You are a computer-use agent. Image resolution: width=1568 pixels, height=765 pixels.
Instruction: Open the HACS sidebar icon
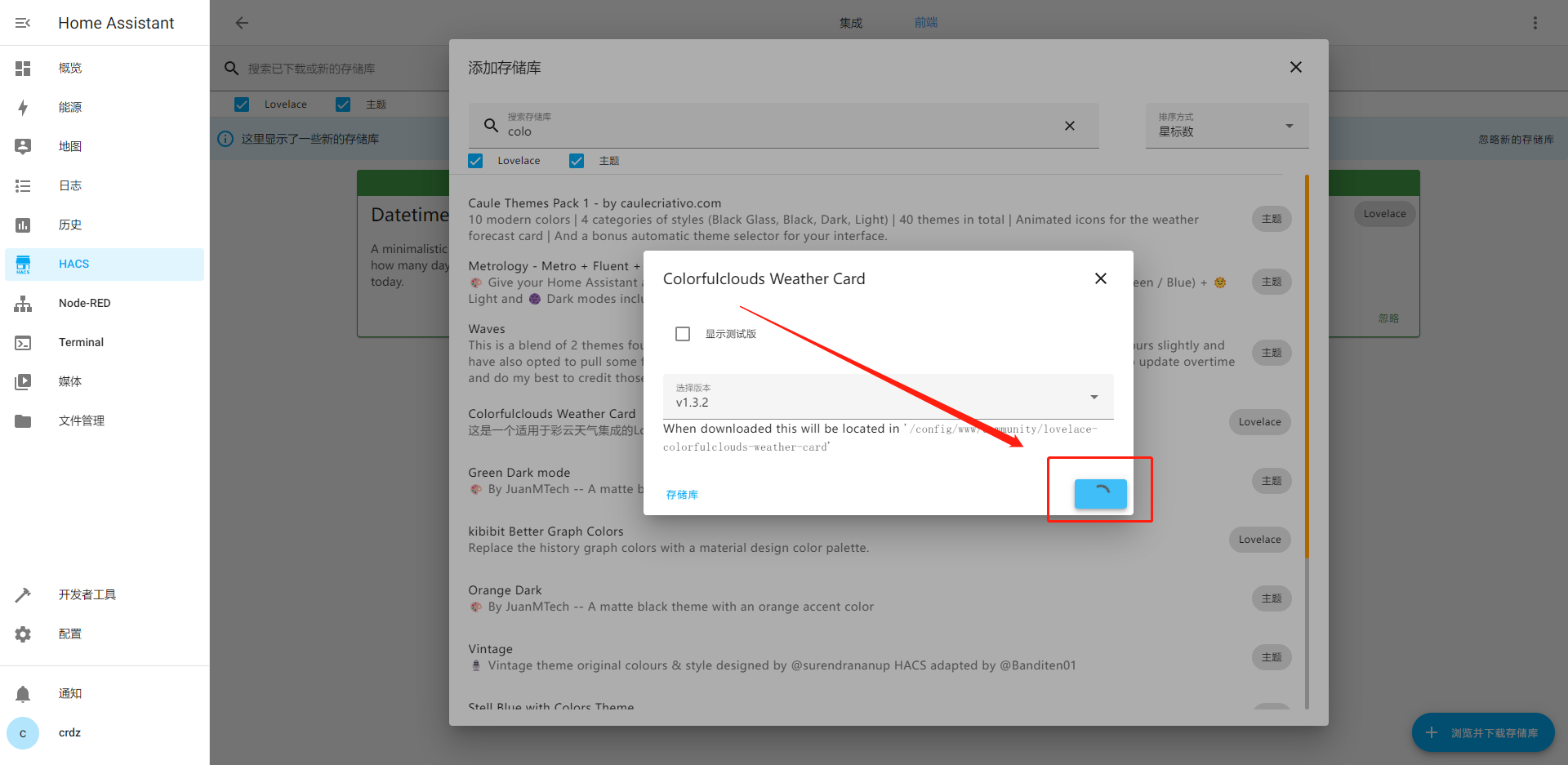[23, 264]
